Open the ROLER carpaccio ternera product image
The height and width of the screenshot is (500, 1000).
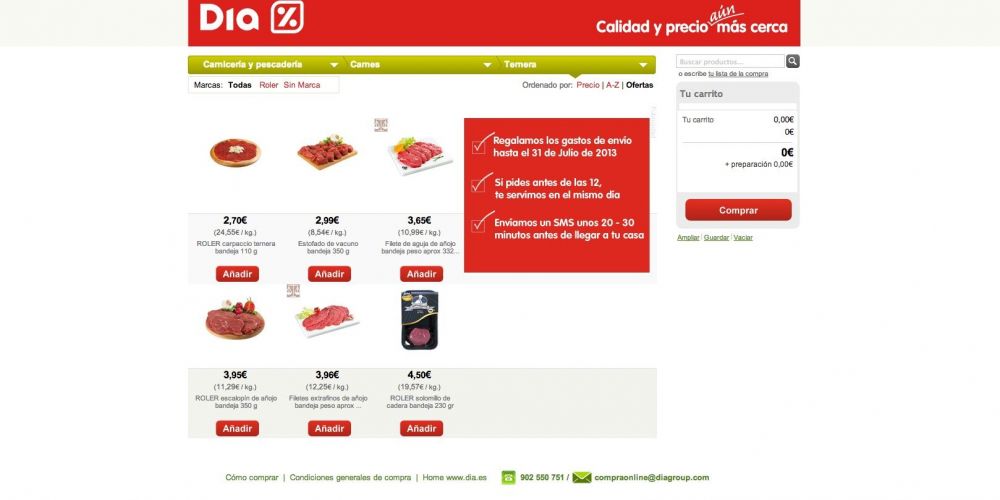pos(235,152)
